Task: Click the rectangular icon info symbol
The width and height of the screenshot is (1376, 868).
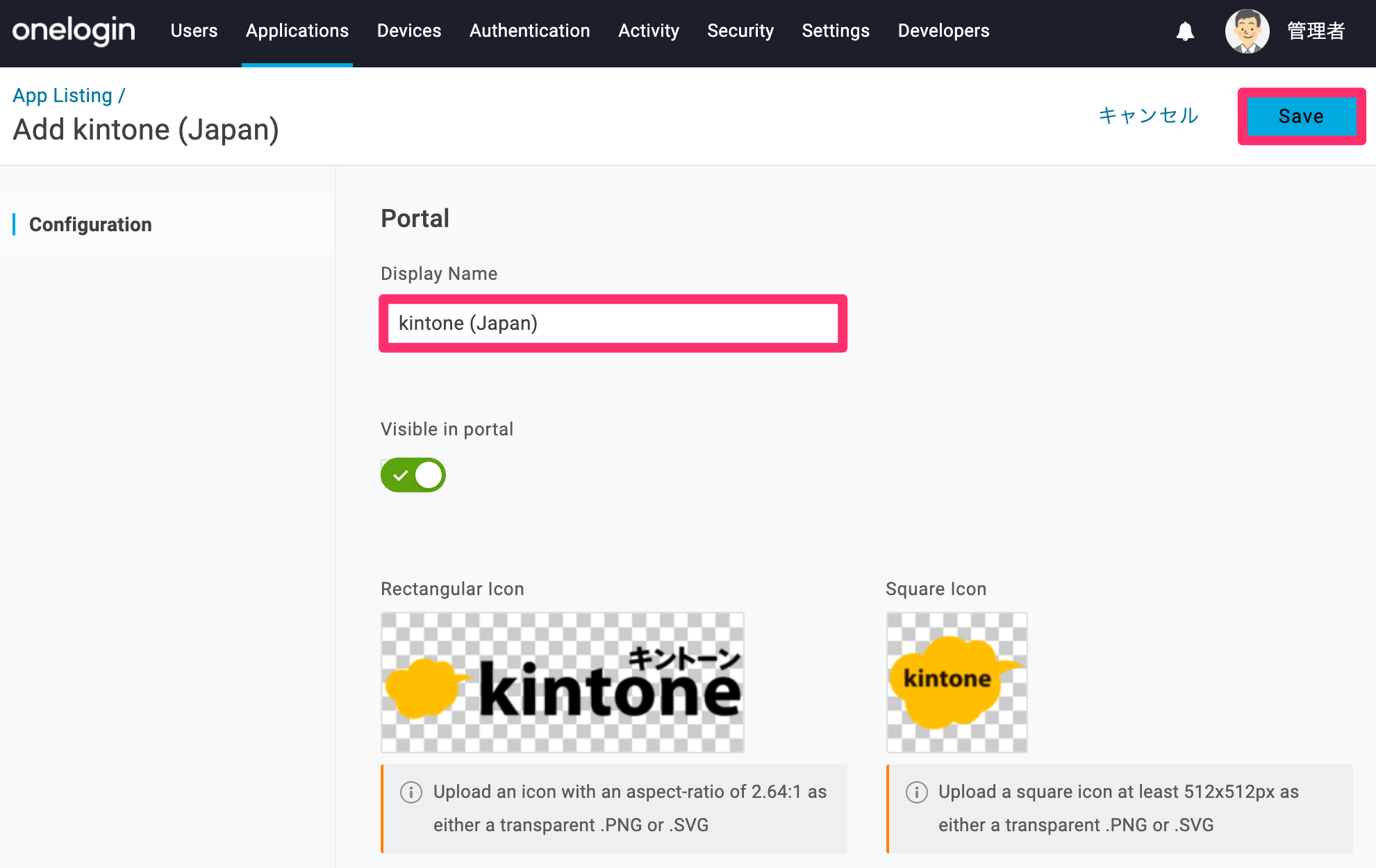Action: tap(411, 792)
